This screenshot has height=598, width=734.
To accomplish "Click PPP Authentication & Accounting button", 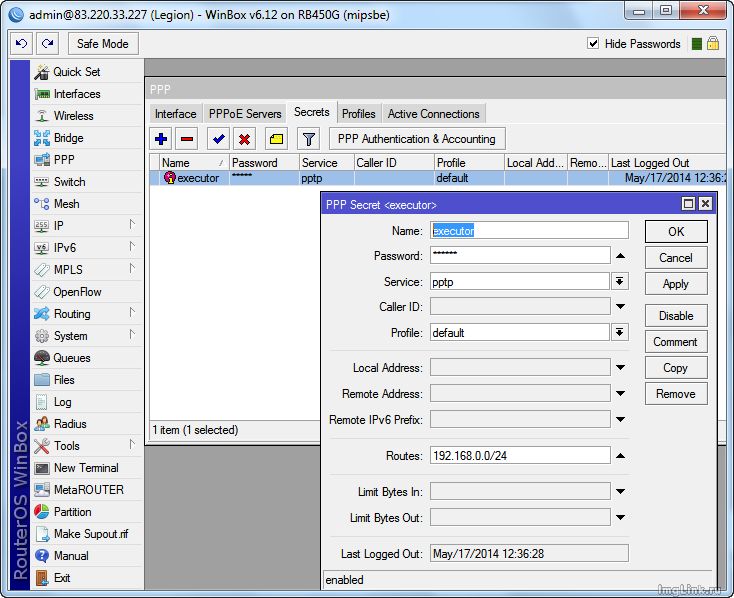I will pyautogui.click(x=417, y=139).
